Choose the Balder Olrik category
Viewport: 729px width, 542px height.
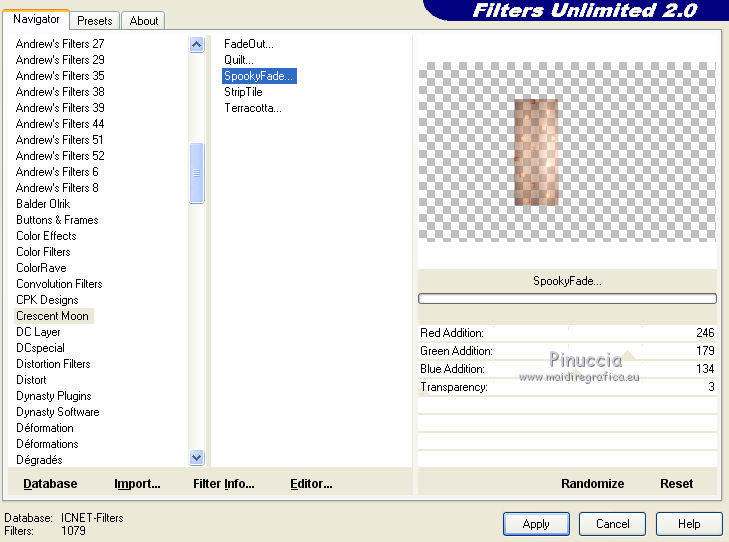pyautogui.click(x=43, y=204)
